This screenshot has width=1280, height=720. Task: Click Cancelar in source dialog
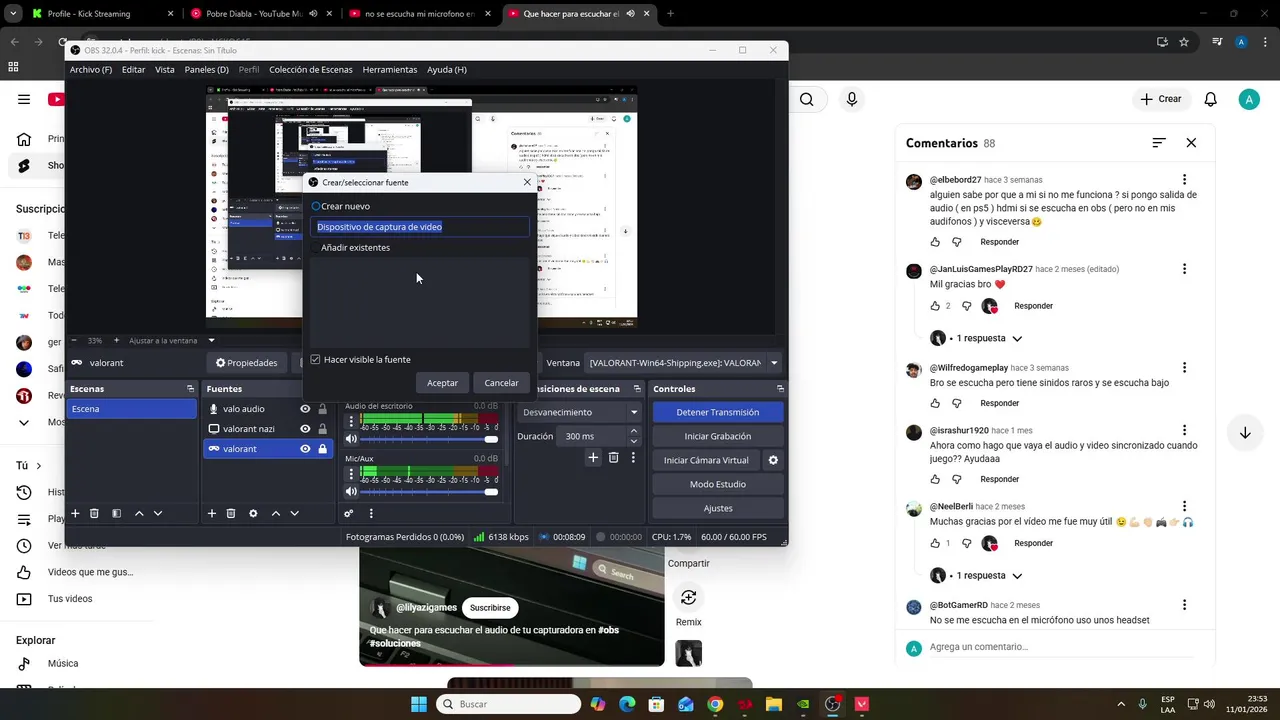pyautogui.click(x=501, y=383)
